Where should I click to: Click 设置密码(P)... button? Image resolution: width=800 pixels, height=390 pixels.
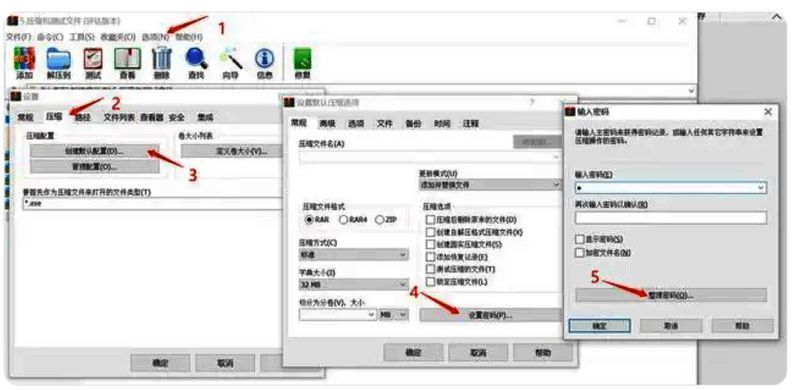(x=490, y=315)
